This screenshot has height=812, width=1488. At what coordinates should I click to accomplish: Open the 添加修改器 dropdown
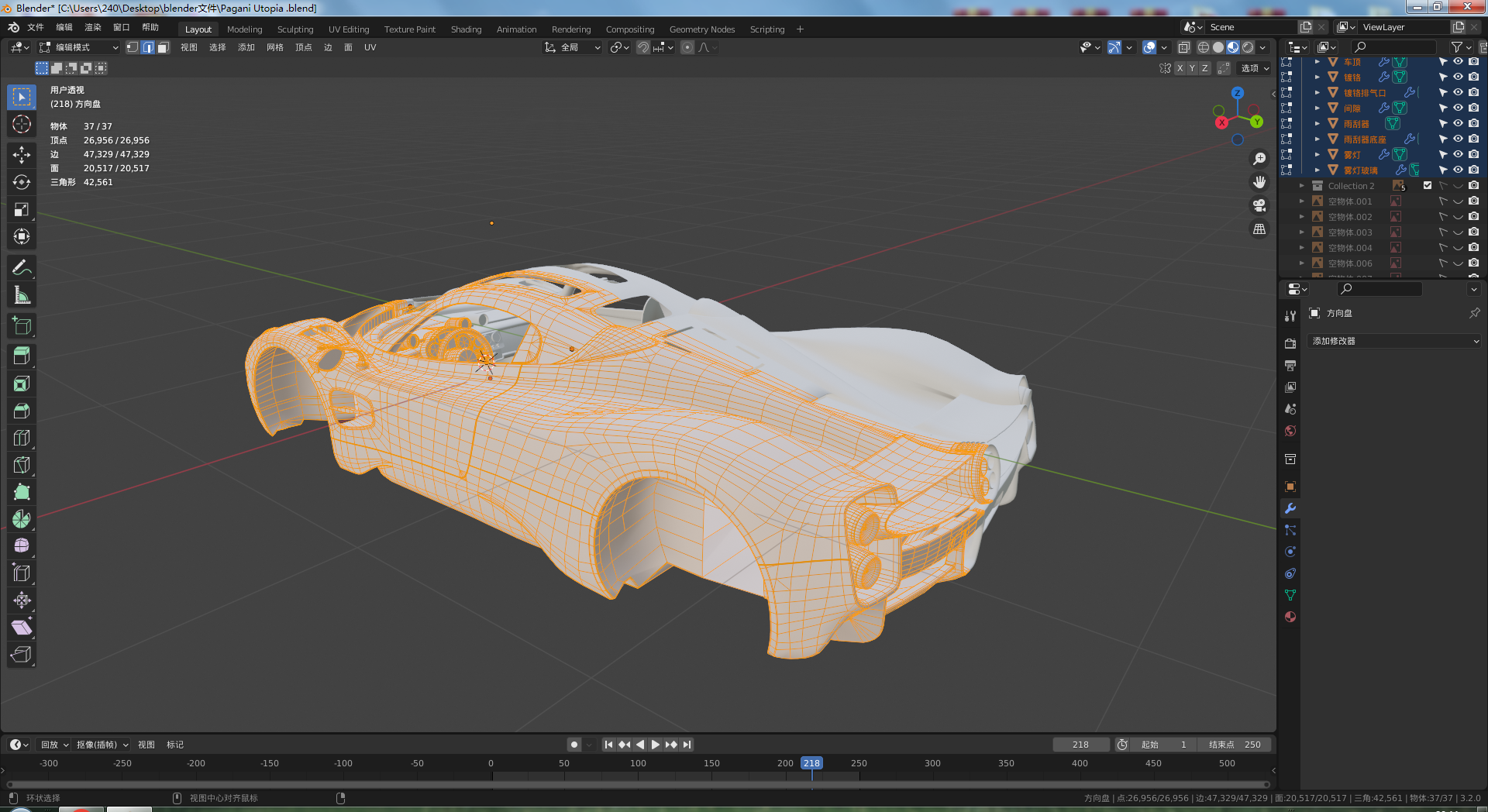coord(1395,341)
